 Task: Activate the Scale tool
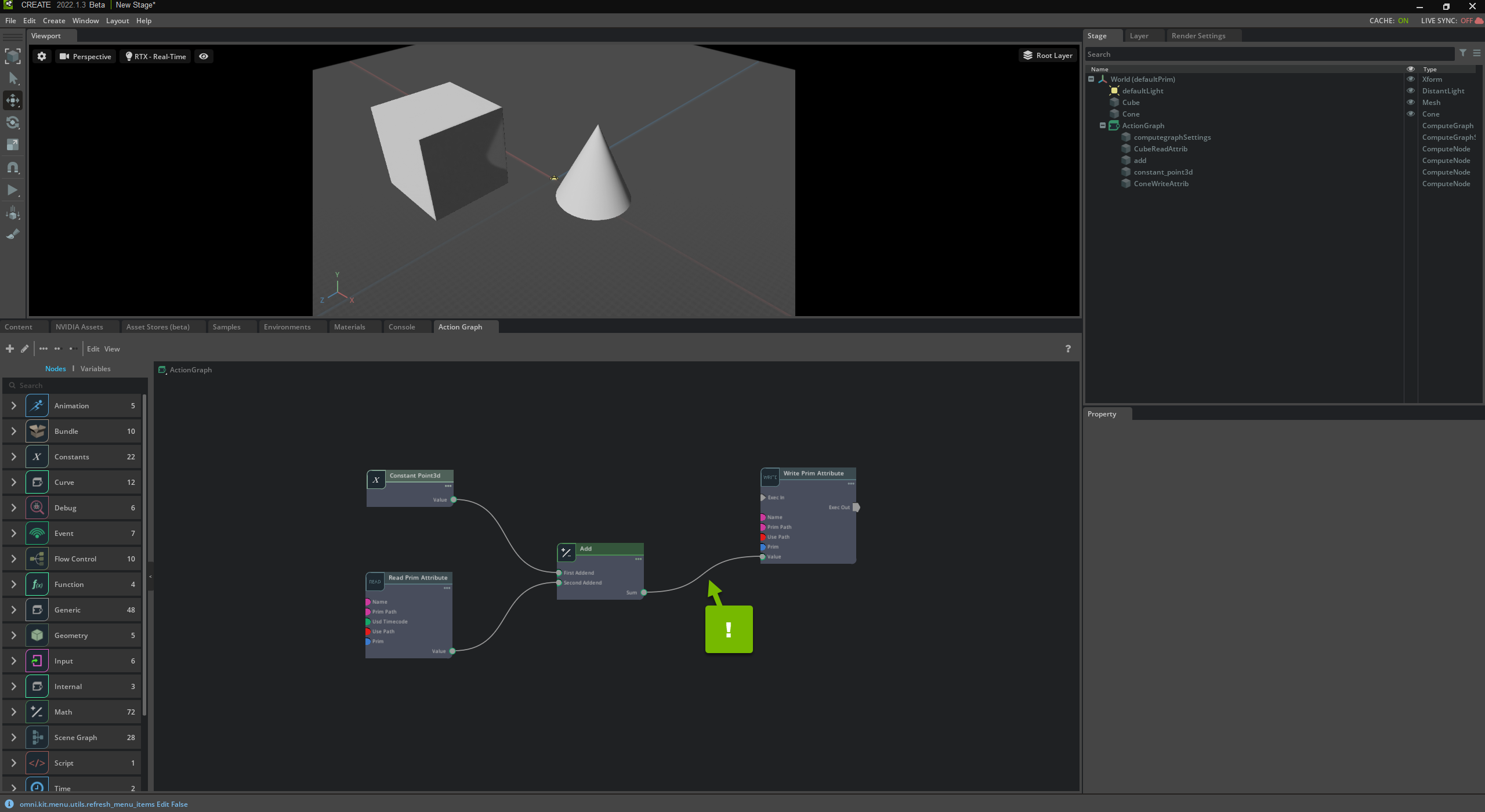13,144
